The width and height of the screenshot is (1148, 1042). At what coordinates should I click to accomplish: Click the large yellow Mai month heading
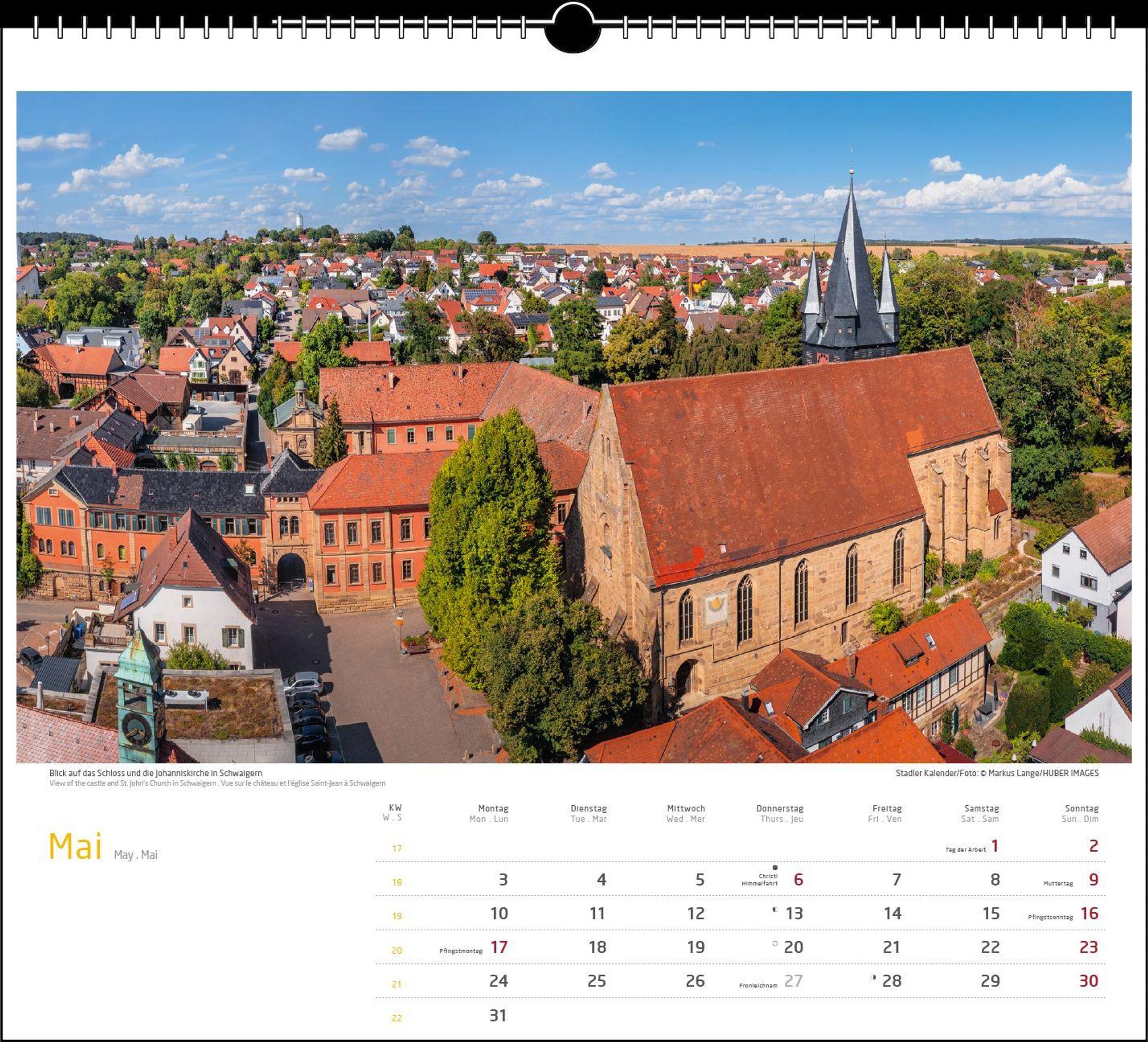(x=75, y=847)
